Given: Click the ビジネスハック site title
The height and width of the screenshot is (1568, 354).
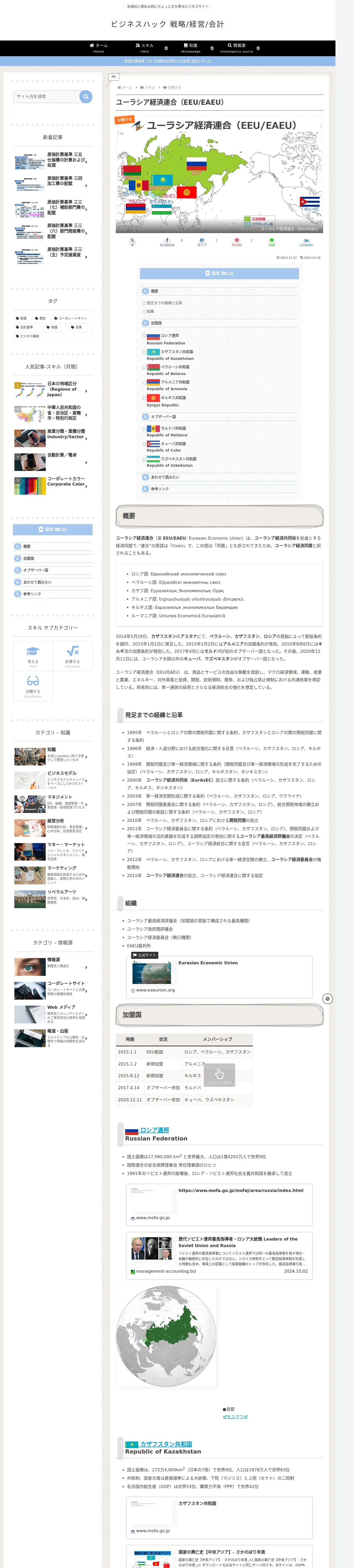Looking at the screenshot, I should click(168, 24).
